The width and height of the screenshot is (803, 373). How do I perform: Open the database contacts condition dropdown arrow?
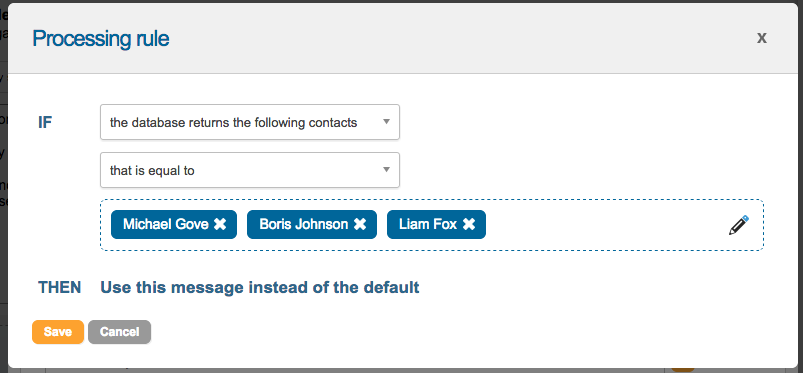(x=387, y=122)
